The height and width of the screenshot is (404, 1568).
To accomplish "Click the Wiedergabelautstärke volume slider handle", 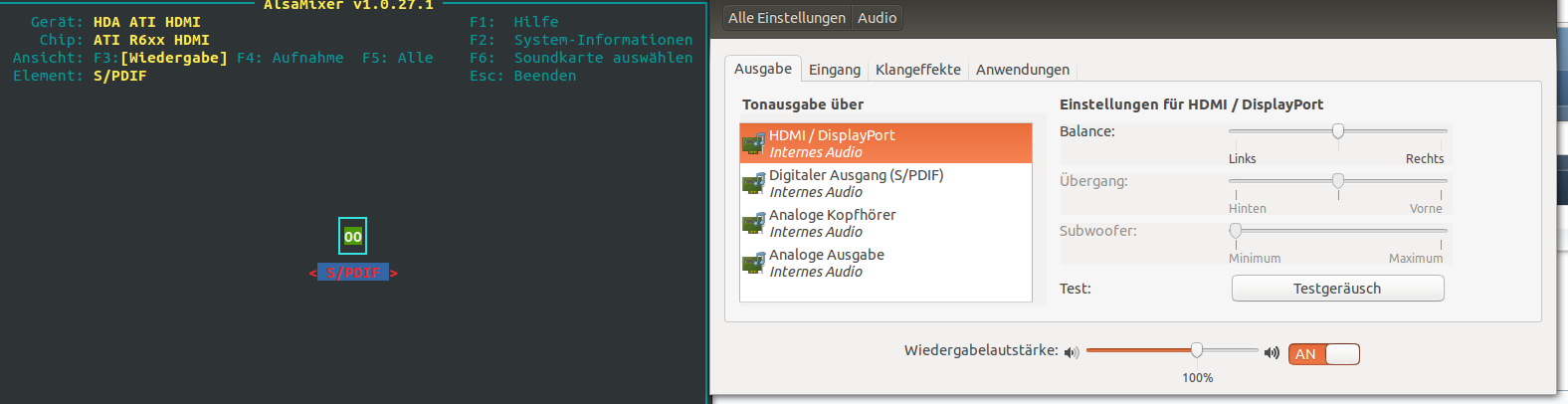I will click(1197, 350).
